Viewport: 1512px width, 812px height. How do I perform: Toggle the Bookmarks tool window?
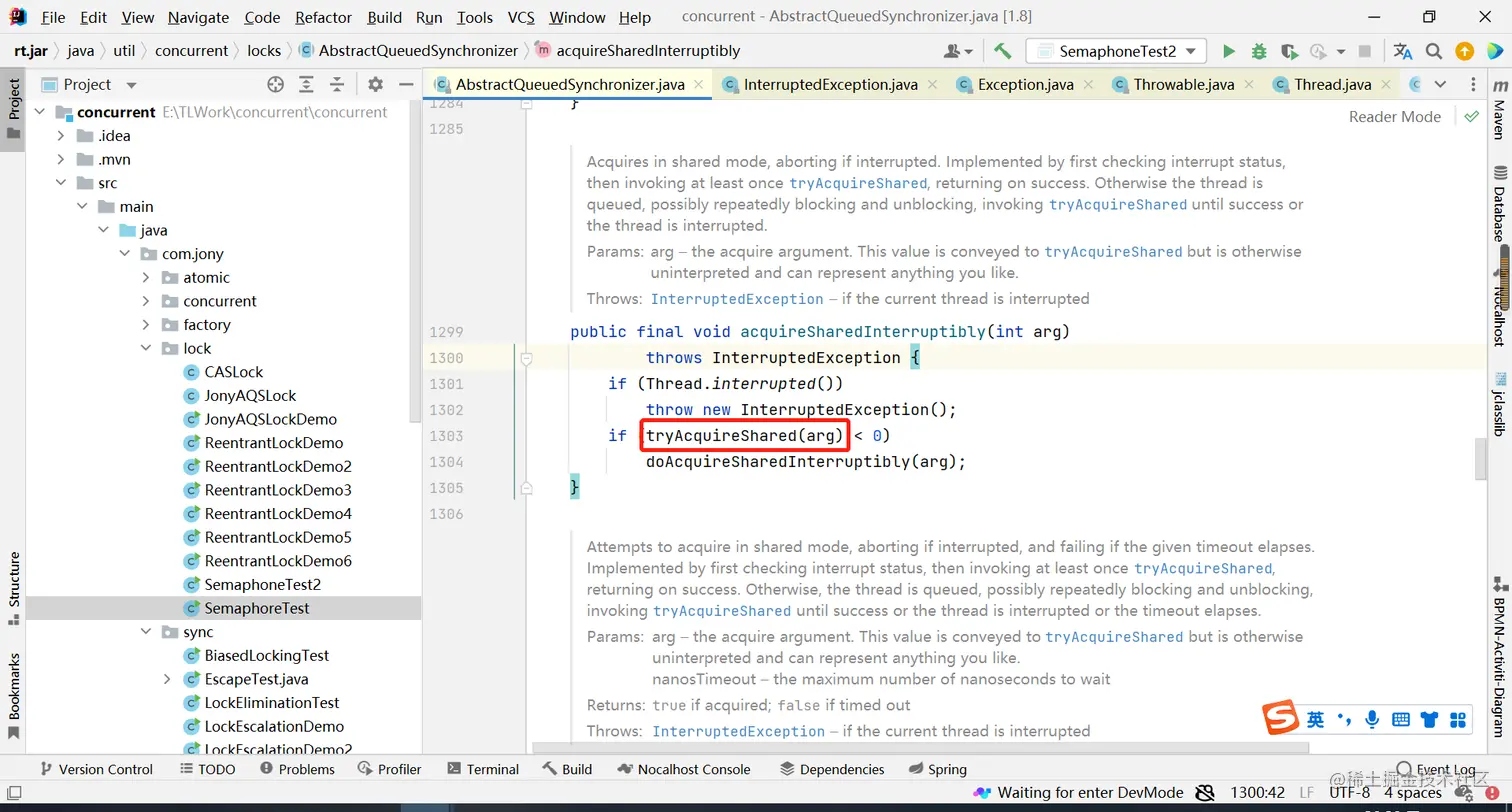(14, 697)
